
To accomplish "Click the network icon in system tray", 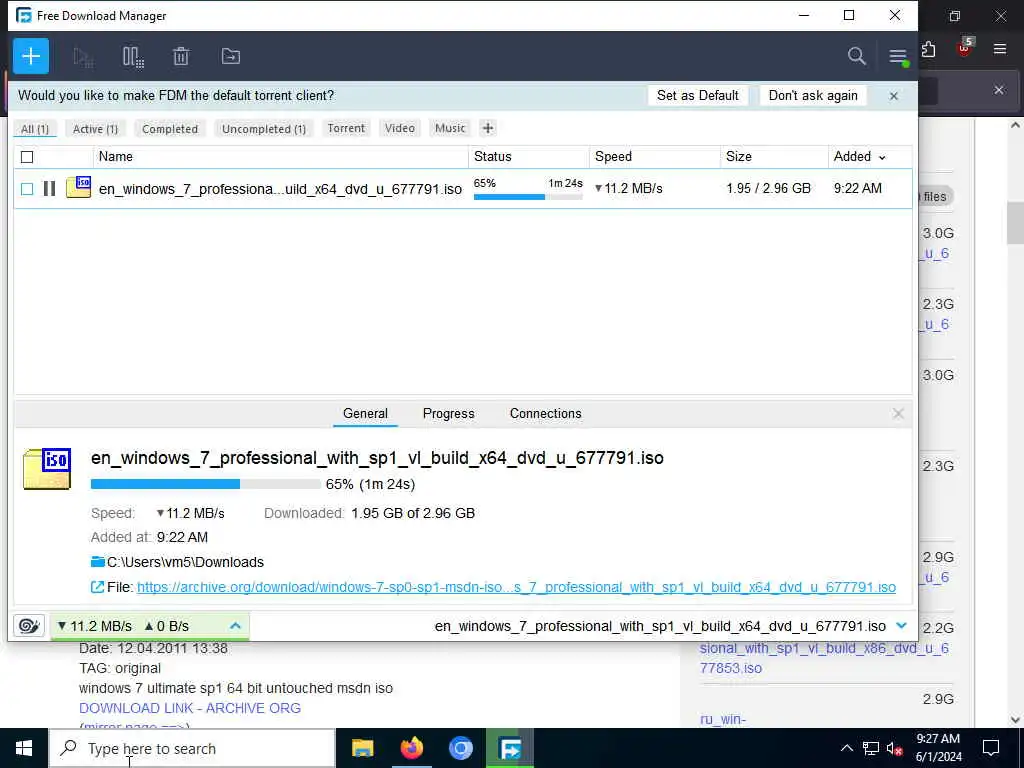I will coord(871,748).
